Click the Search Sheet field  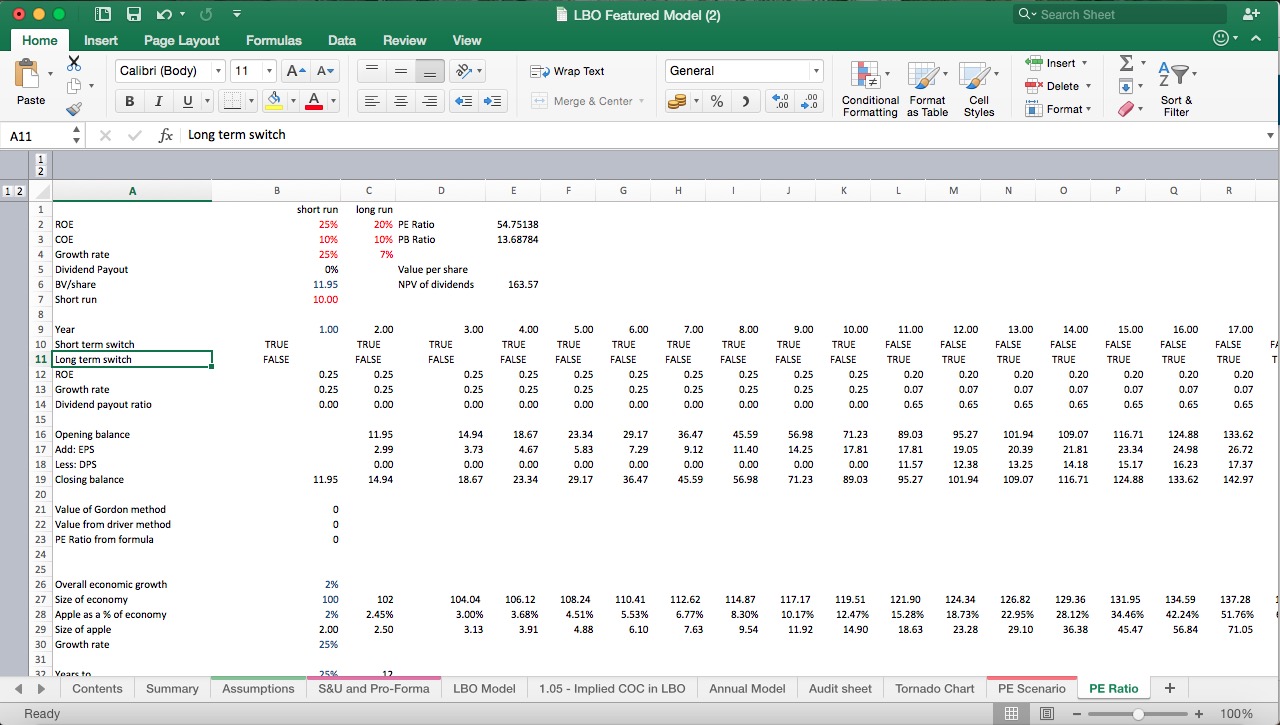pos(1119,15)
